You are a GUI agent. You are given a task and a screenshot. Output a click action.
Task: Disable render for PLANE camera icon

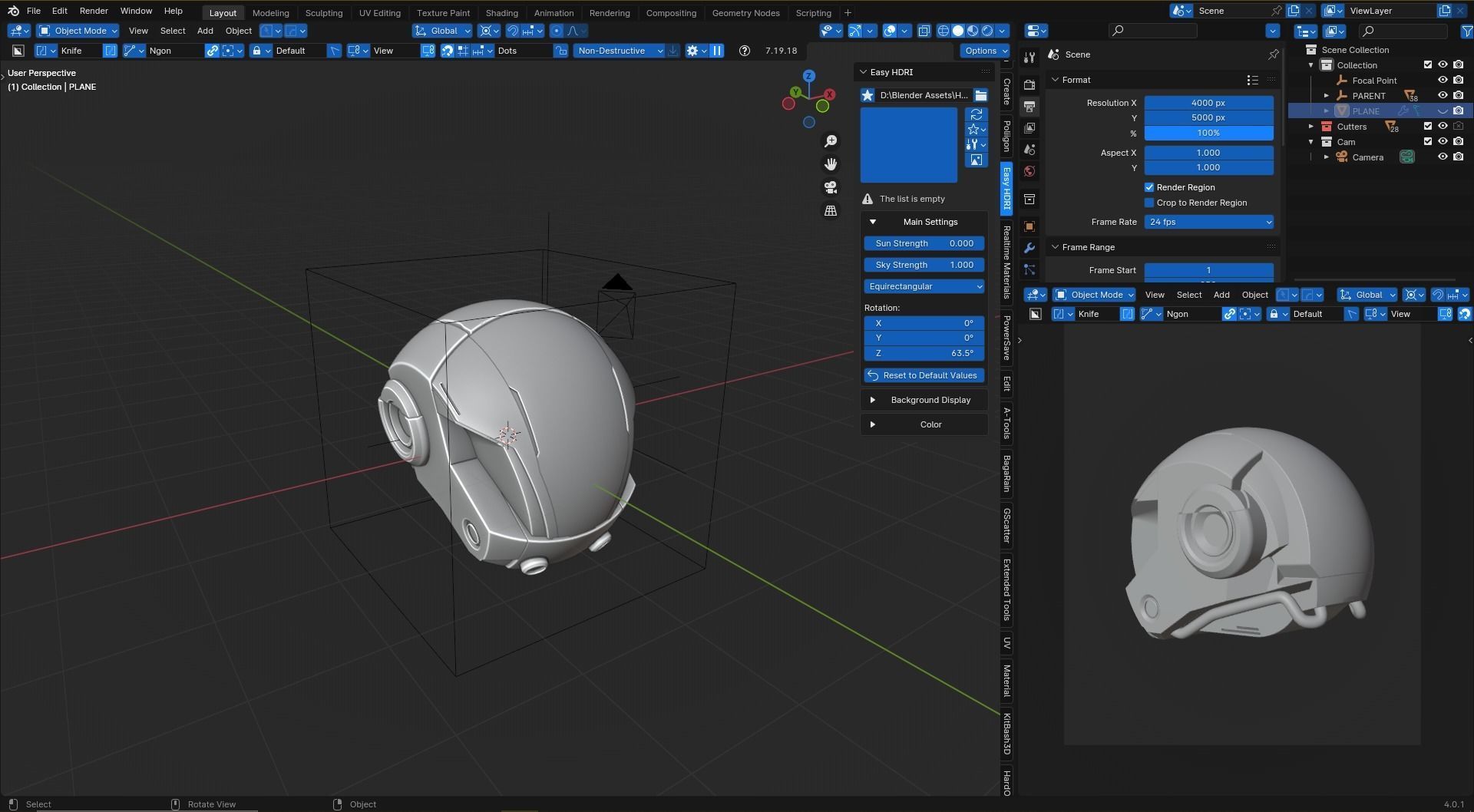coord(1458,111)
